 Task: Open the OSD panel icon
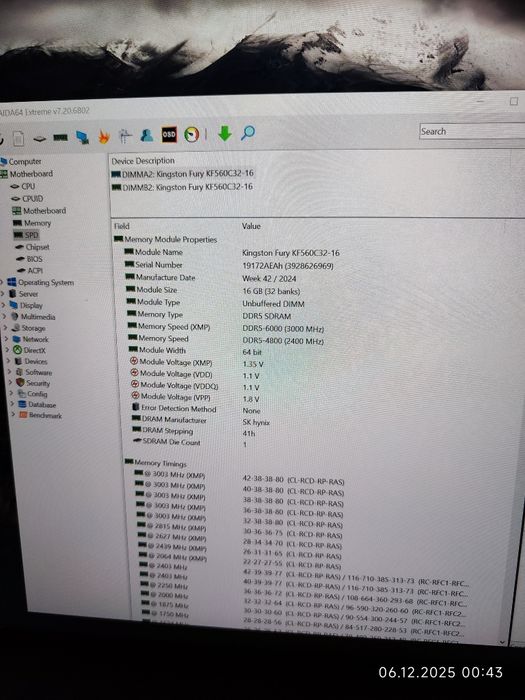[x=169, y=134]
